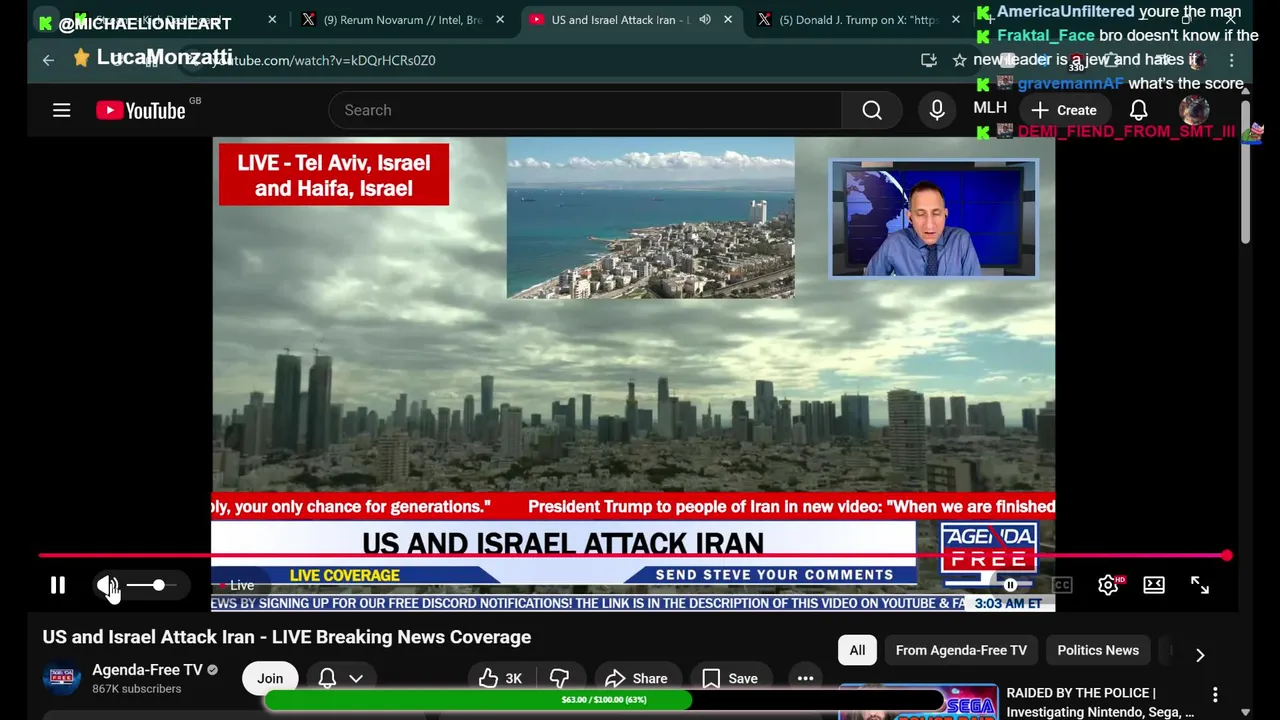This screenshot has height=720, width=1280.
Task: Click the YouTube search input field
Action: pos(585,110)
